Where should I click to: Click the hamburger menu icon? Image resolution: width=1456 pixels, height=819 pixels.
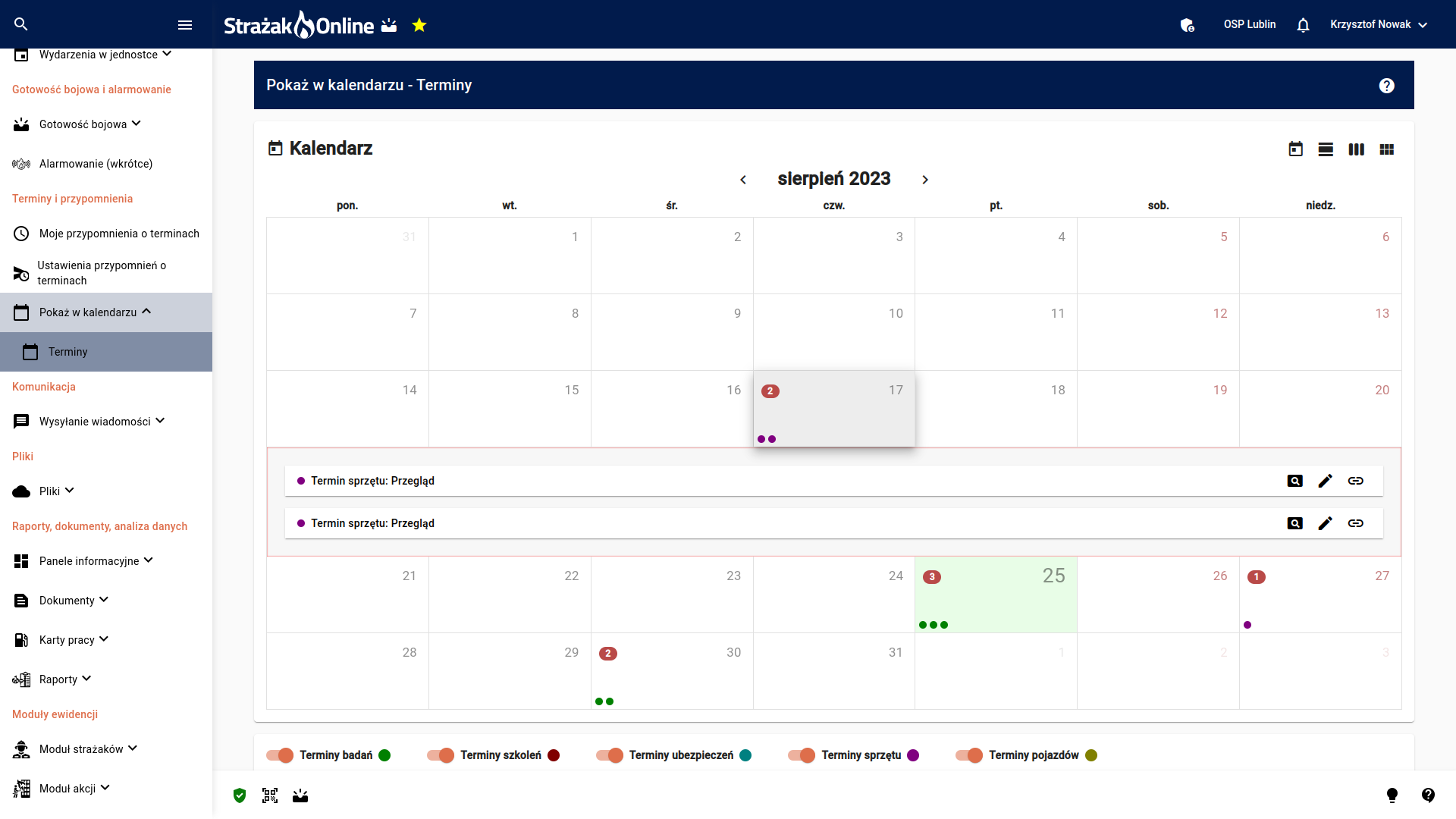click(185, 25)
